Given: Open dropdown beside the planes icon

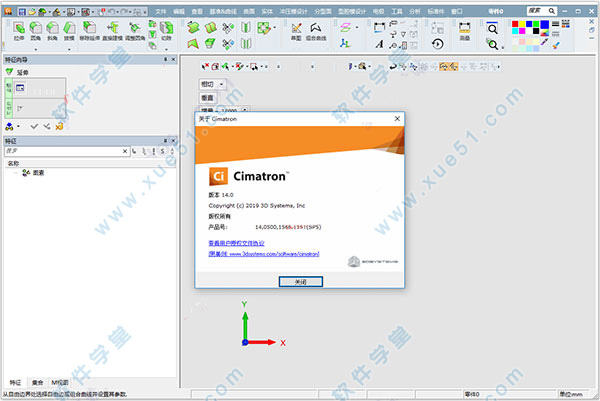Looking at the screenshot, I should [357, 28].
